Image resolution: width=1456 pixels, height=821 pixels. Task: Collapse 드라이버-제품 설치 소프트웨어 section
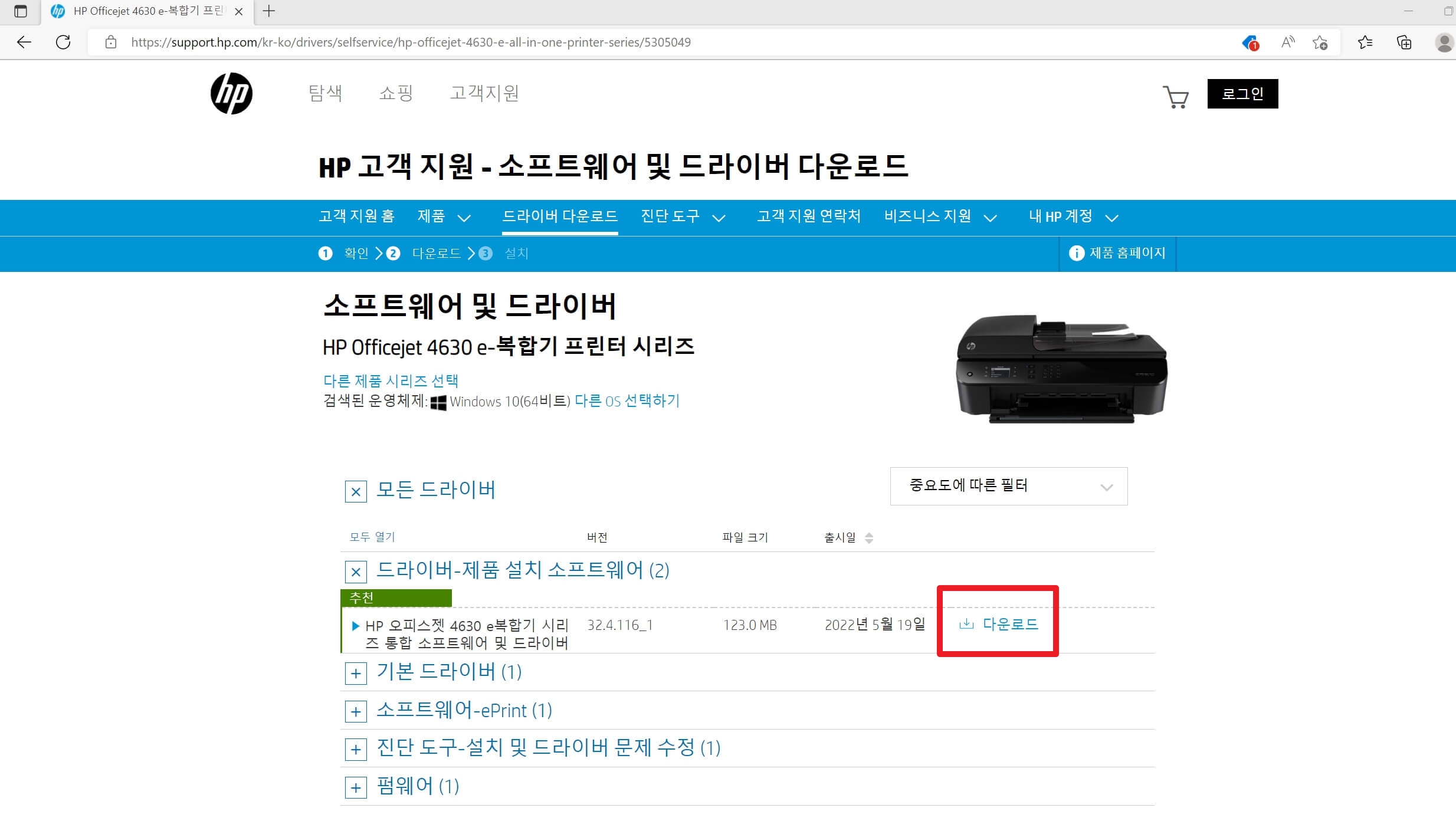[x=356, y=572]
